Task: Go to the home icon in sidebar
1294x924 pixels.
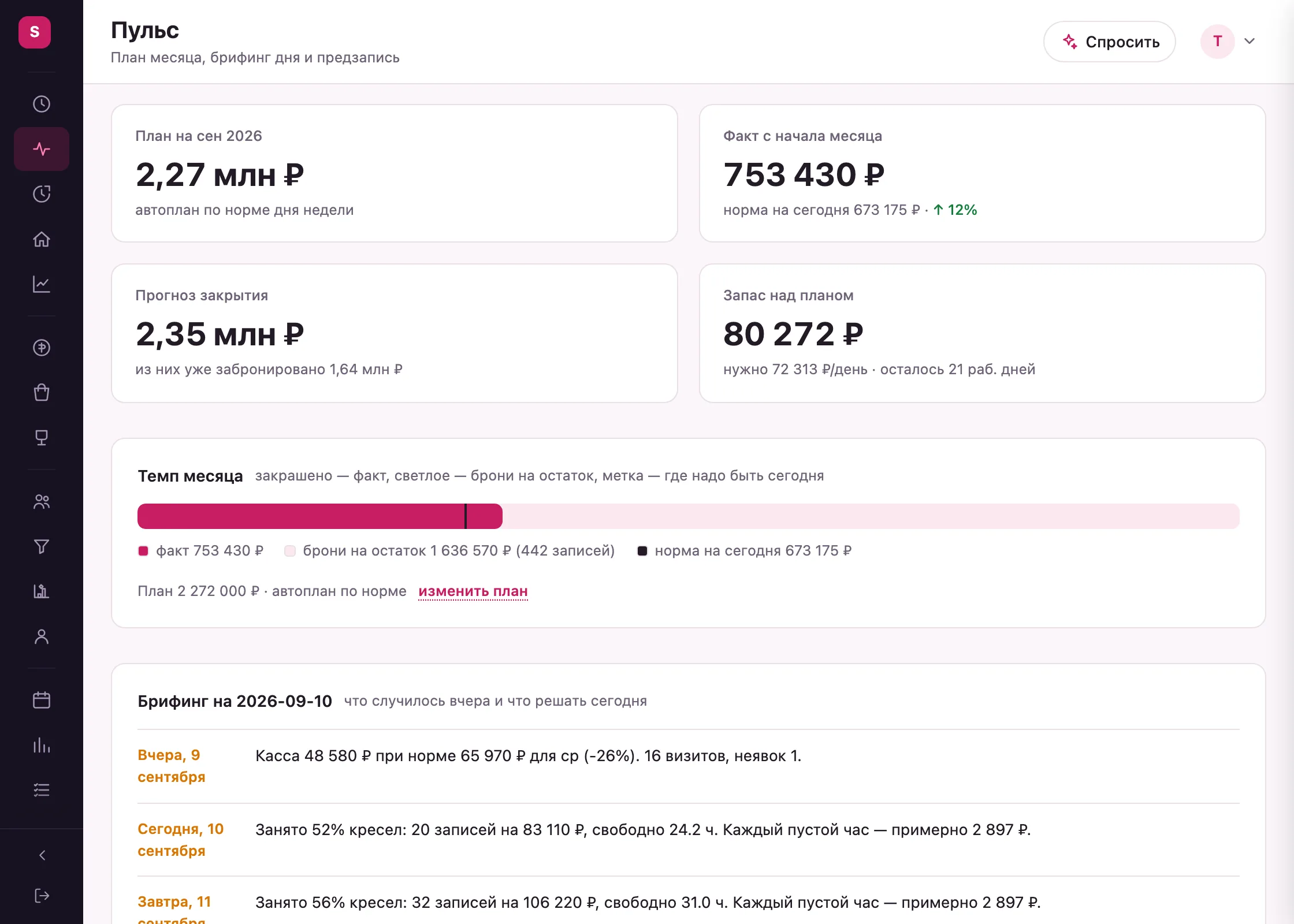Action: coord(42,239)
